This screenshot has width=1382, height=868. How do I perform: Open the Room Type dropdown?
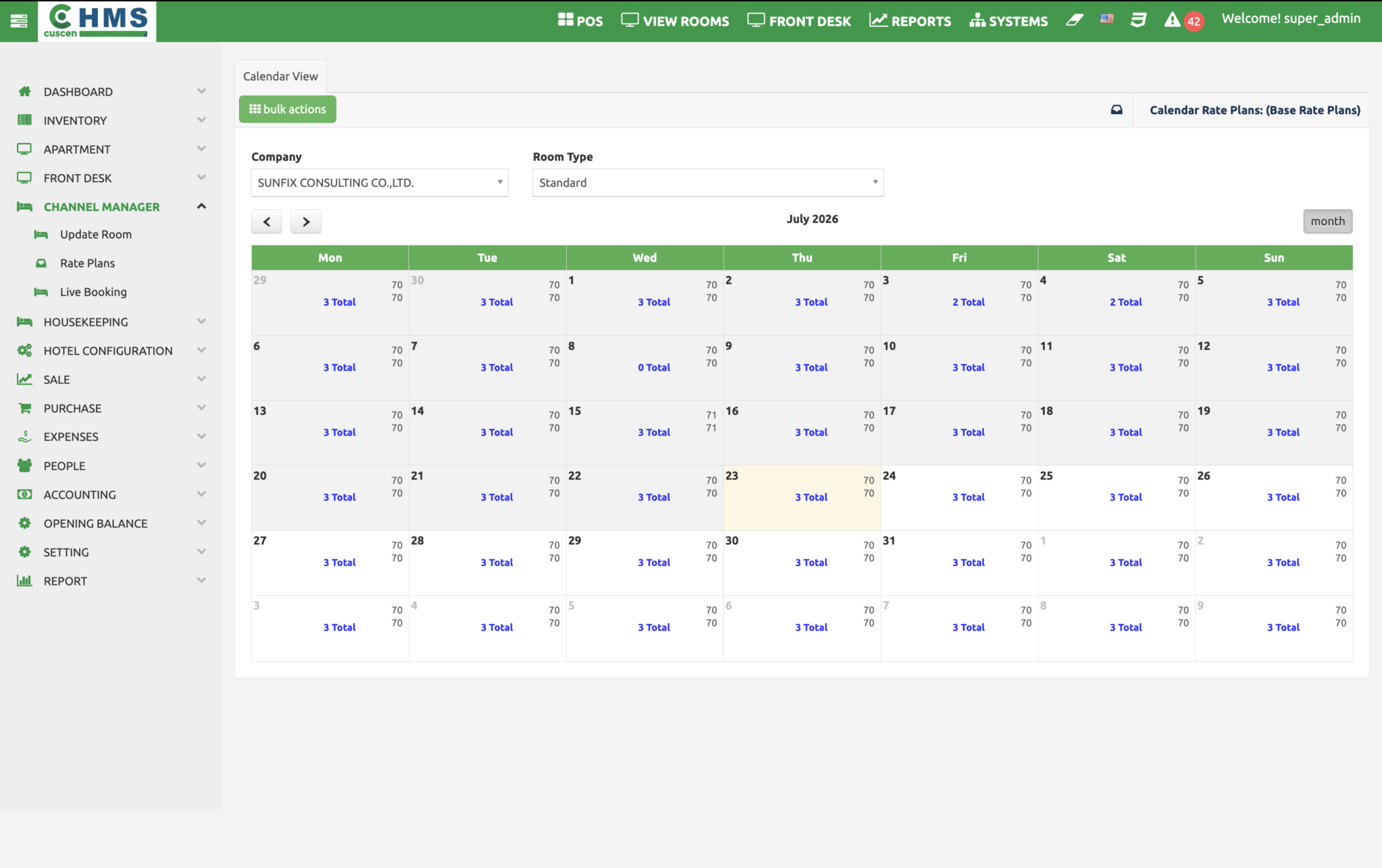pos(708,183)
